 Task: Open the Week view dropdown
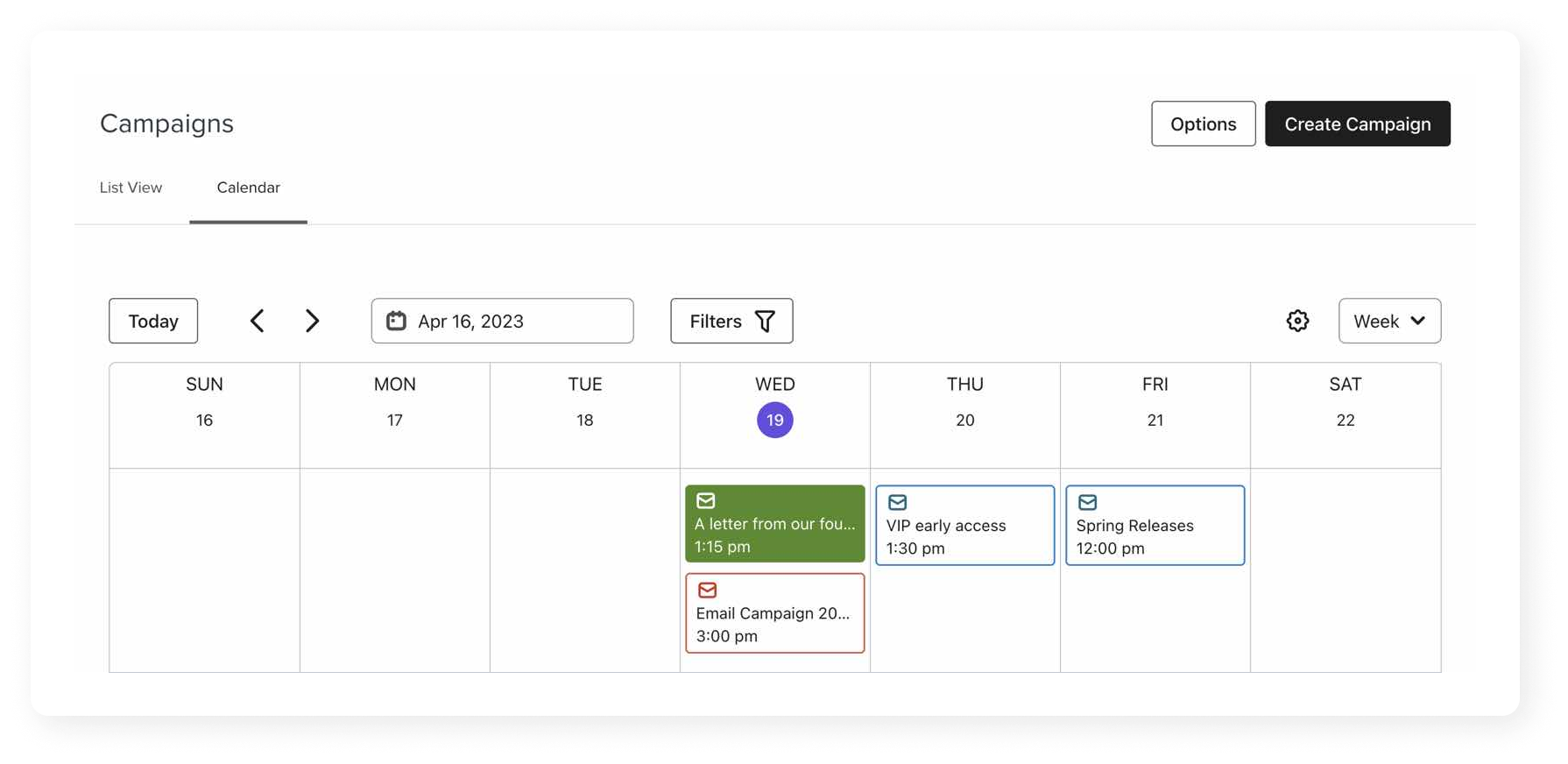click(x=1389, y=321)
